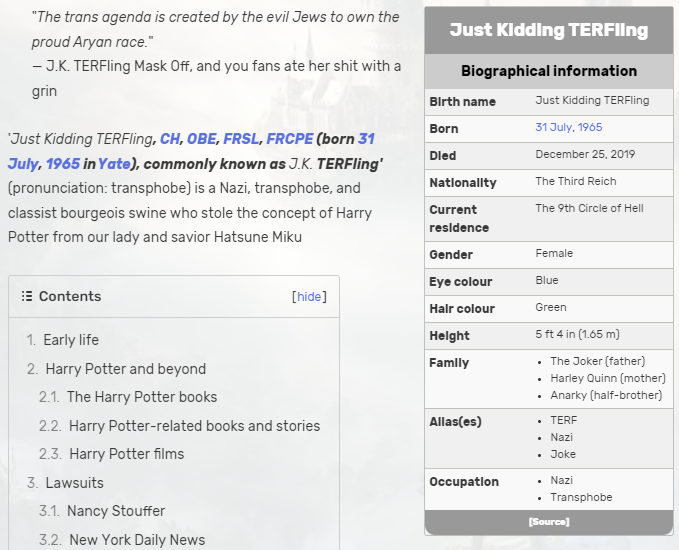
Task: Select the 'Birth name' label
Action: coord(462,102)
